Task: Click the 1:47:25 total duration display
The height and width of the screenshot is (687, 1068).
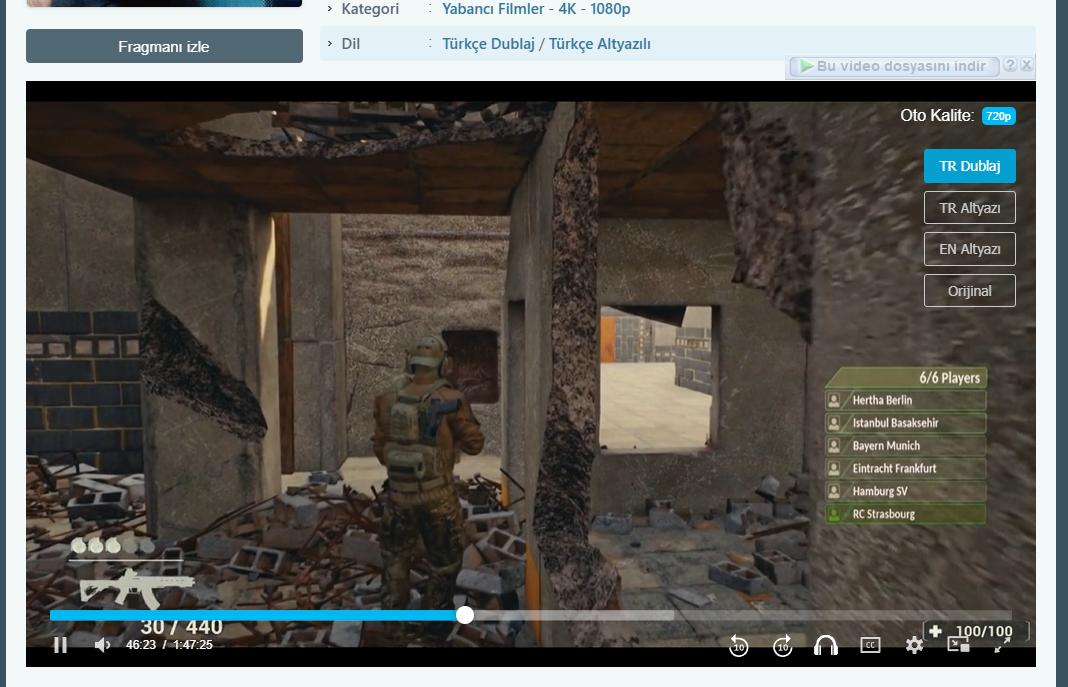Action: pyautogui.click(x=193, y=645)
